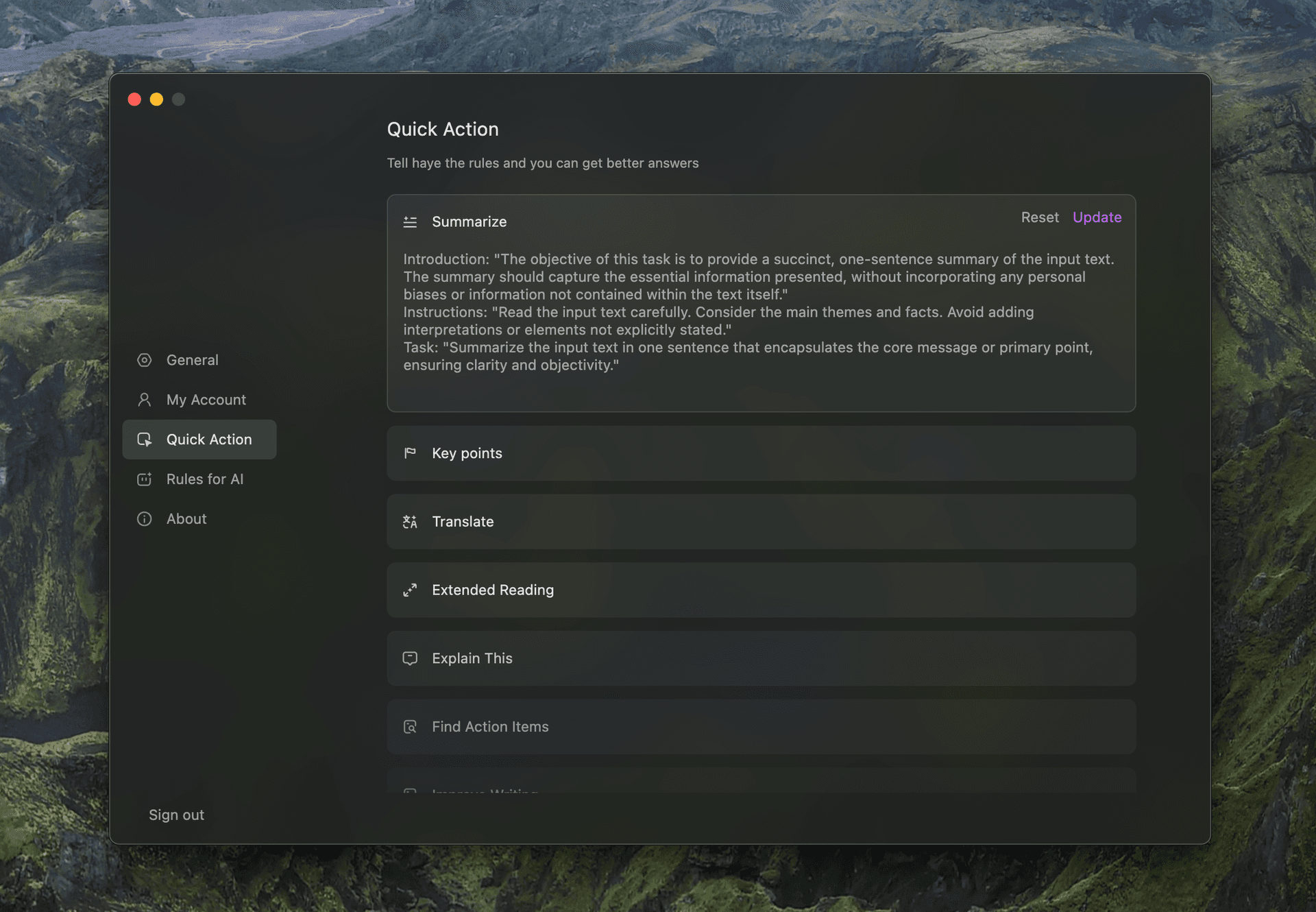Click the Extended Reading arrows icon
The height and width of the screenshot is (912, 1316).
tap(410, 590)
